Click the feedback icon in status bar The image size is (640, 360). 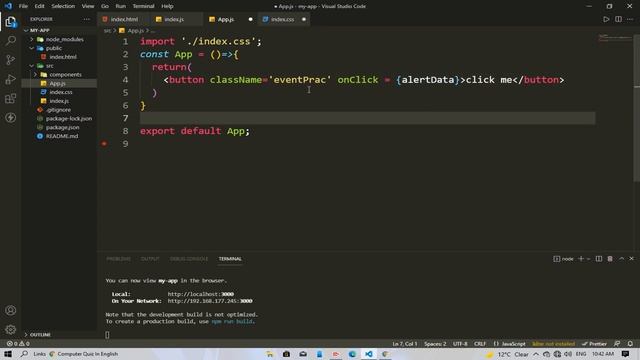point(617,344)
